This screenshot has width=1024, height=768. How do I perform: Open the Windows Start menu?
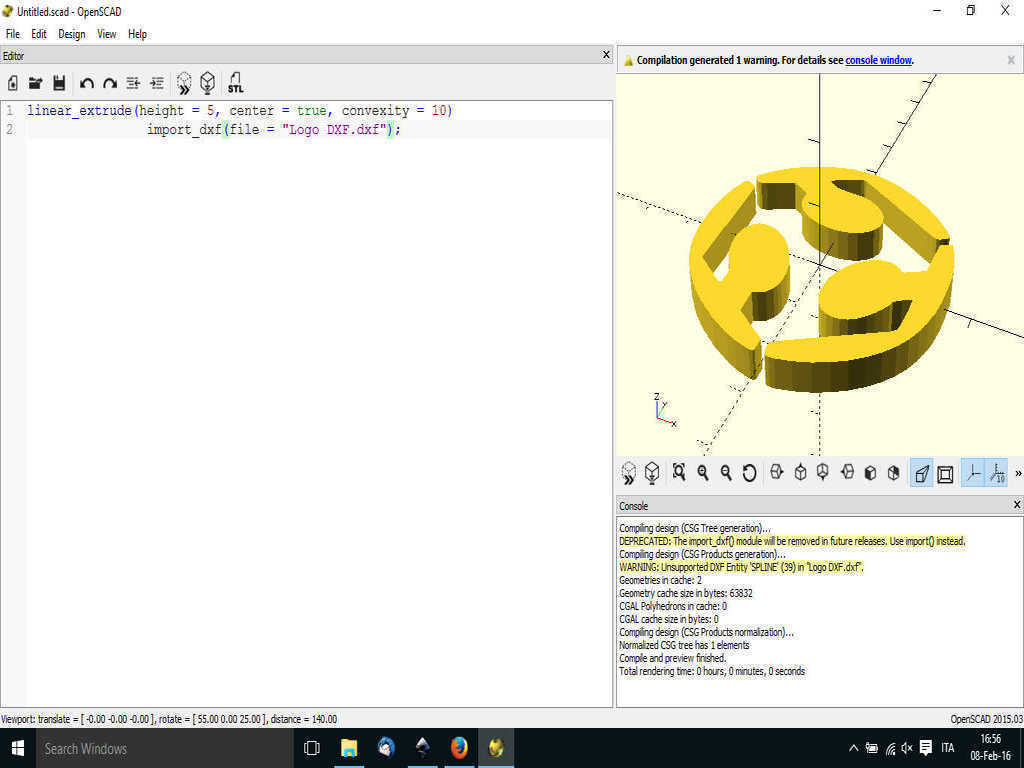[x=18, y=748]
